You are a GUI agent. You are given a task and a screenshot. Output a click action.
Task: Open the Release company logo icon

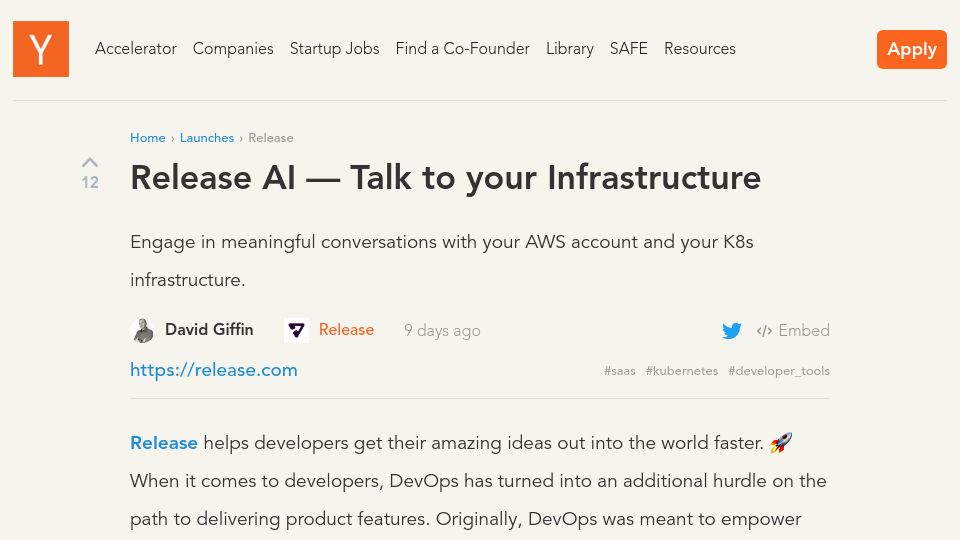[296, 331]
